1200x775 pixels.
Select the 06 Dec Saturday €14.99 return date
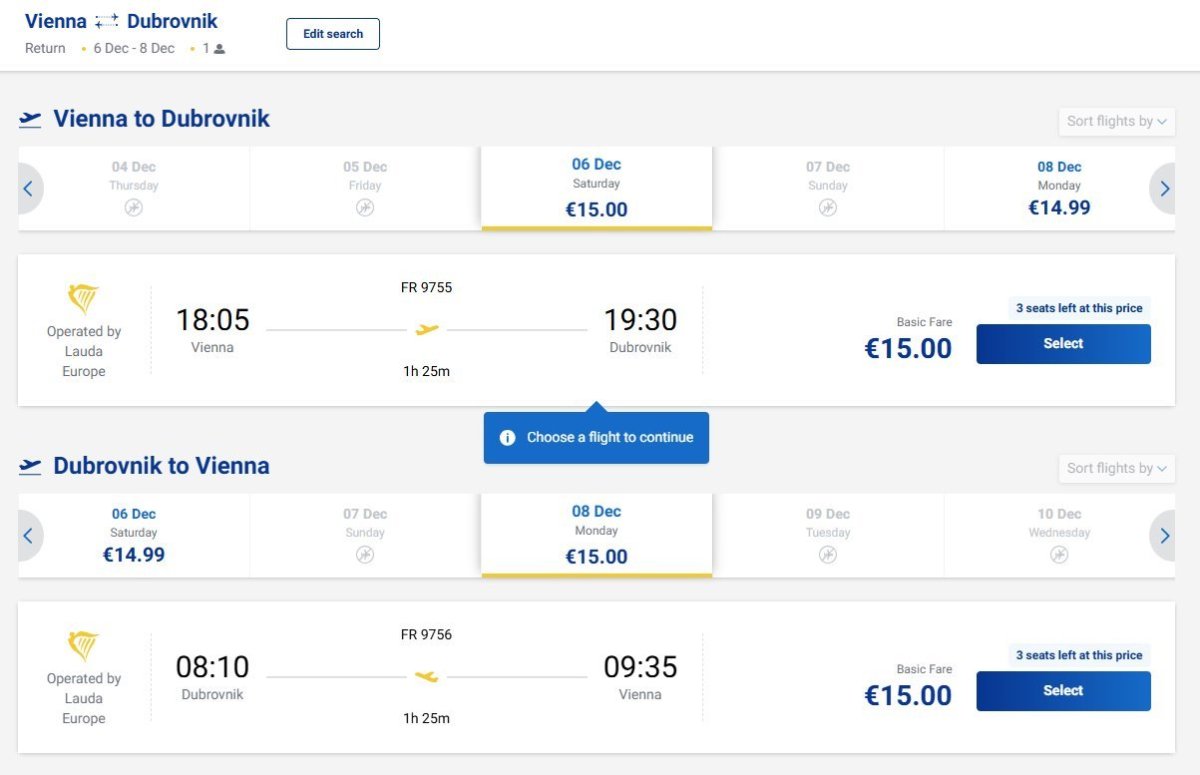[134, 535]
